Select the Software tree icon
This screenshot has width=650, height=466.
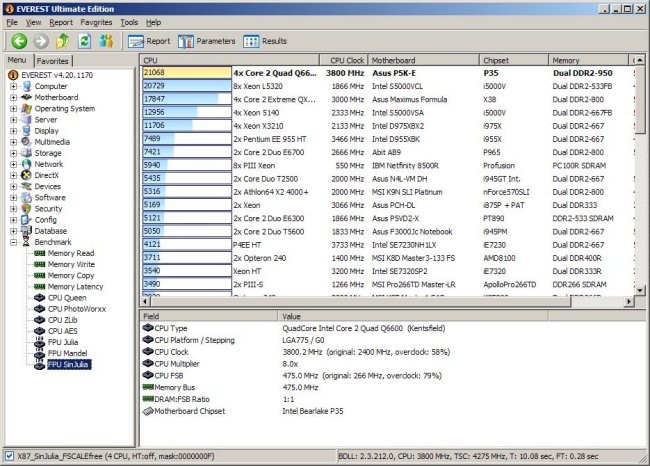(27, 197)
